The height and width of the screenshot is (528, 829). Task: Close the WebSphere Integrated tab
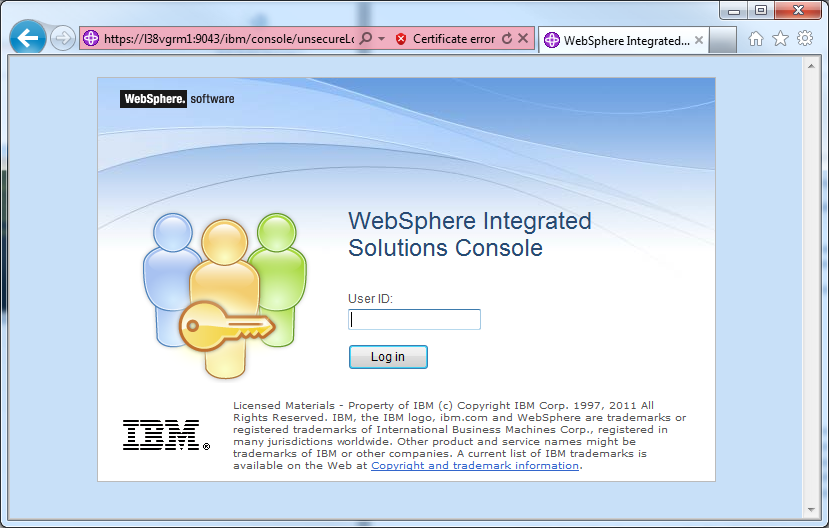[x=699, y=40]
